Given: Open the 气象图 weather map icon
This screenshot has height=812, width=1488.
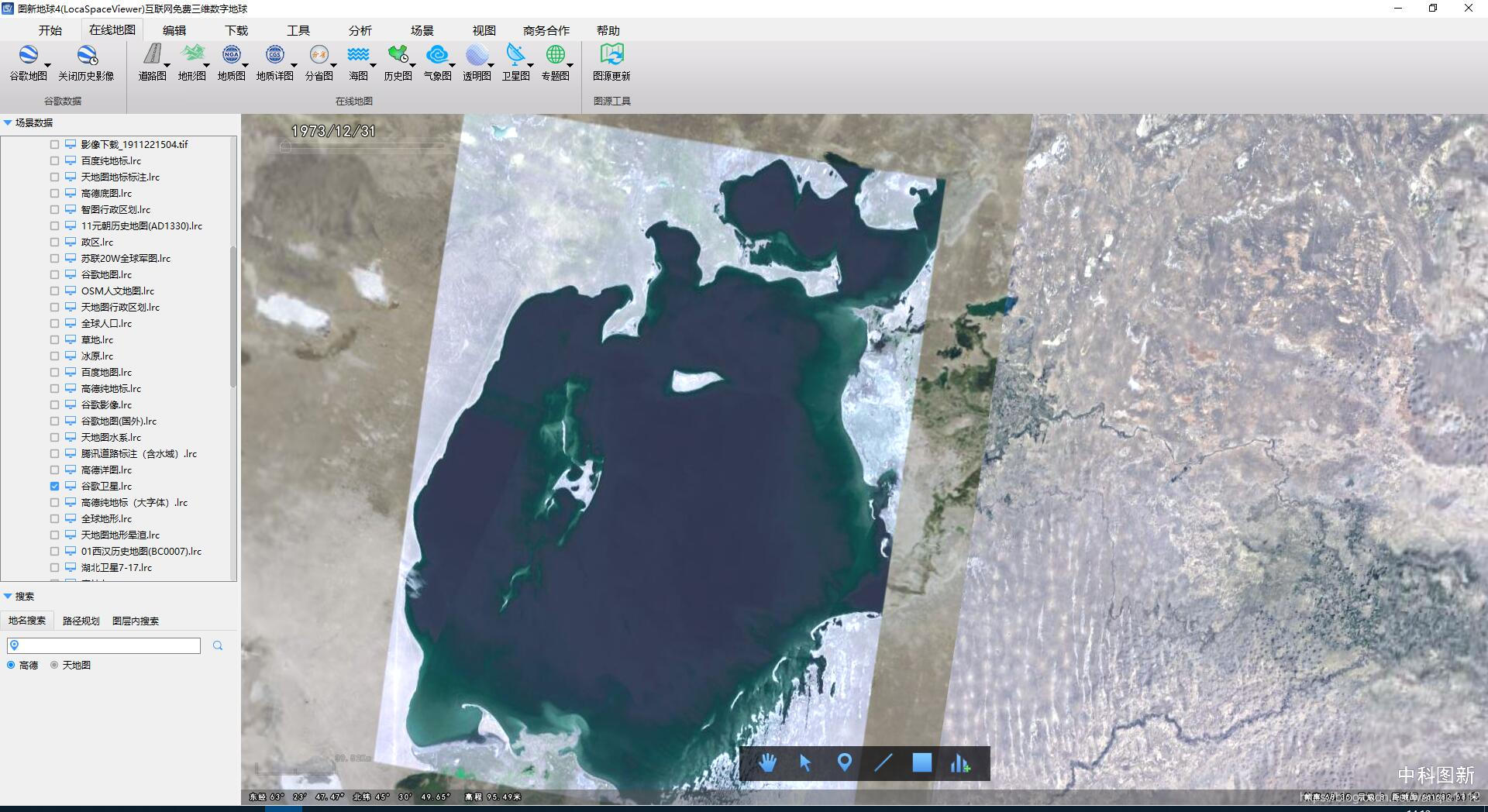Looking at the screenshot, I should (x=437, y=54).
